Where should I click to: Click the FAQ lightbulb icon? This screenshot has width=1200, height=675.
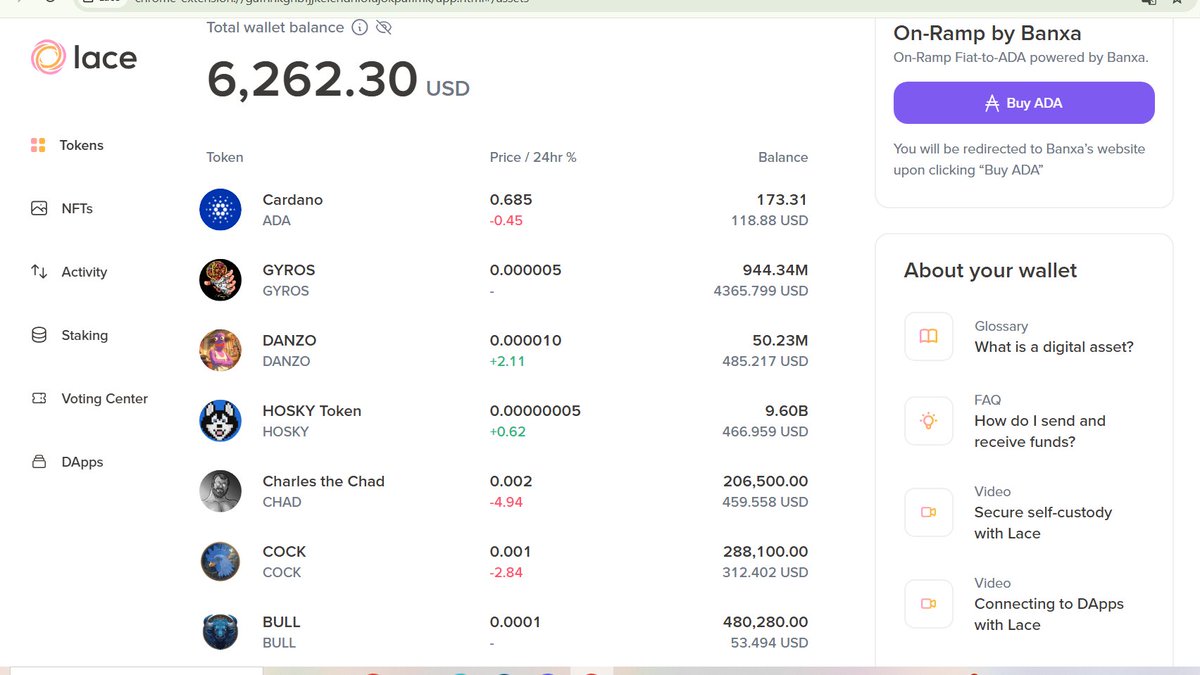click(929, 421)
